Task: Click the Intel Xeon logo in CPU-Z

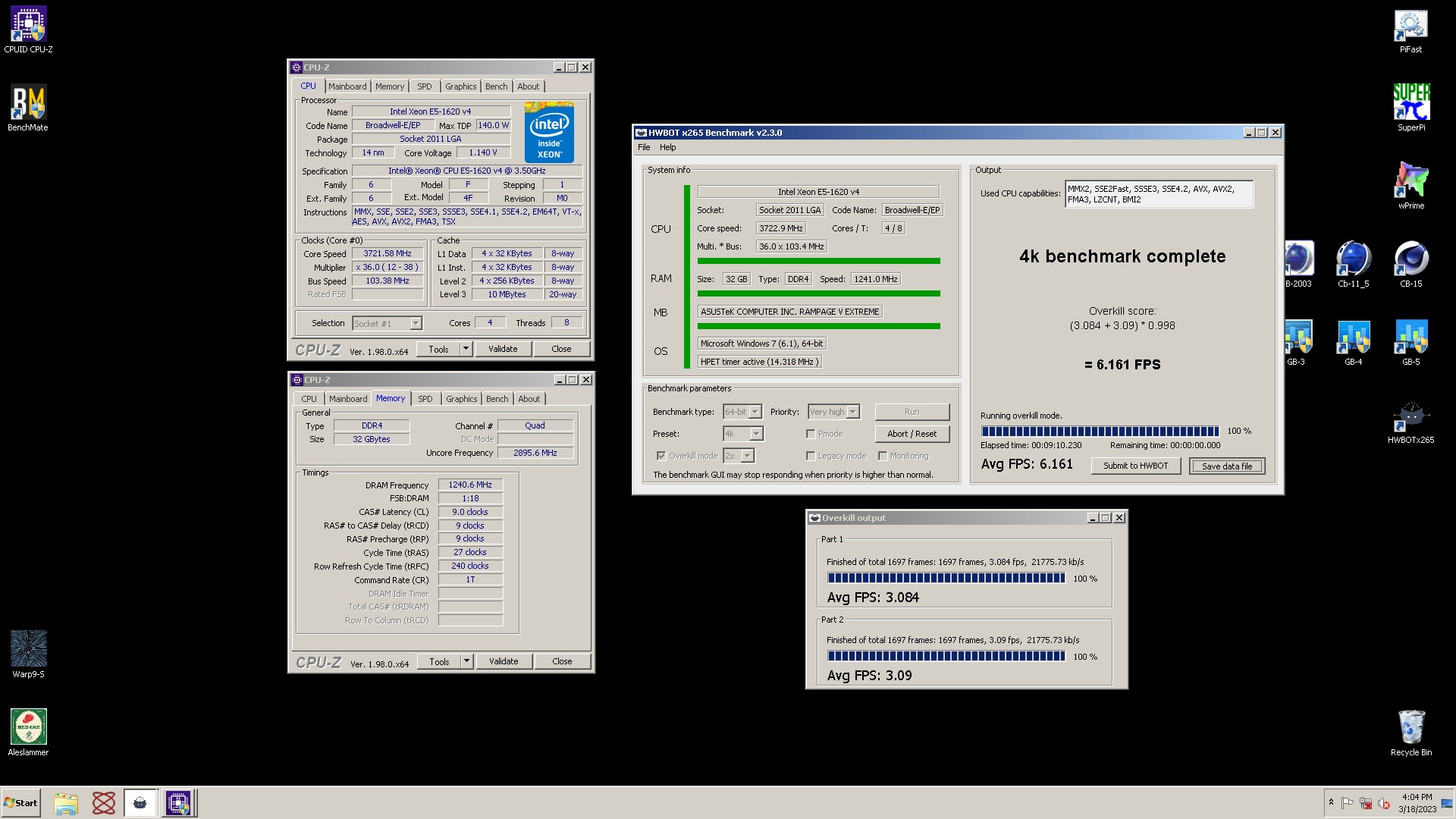Action: 549,131
